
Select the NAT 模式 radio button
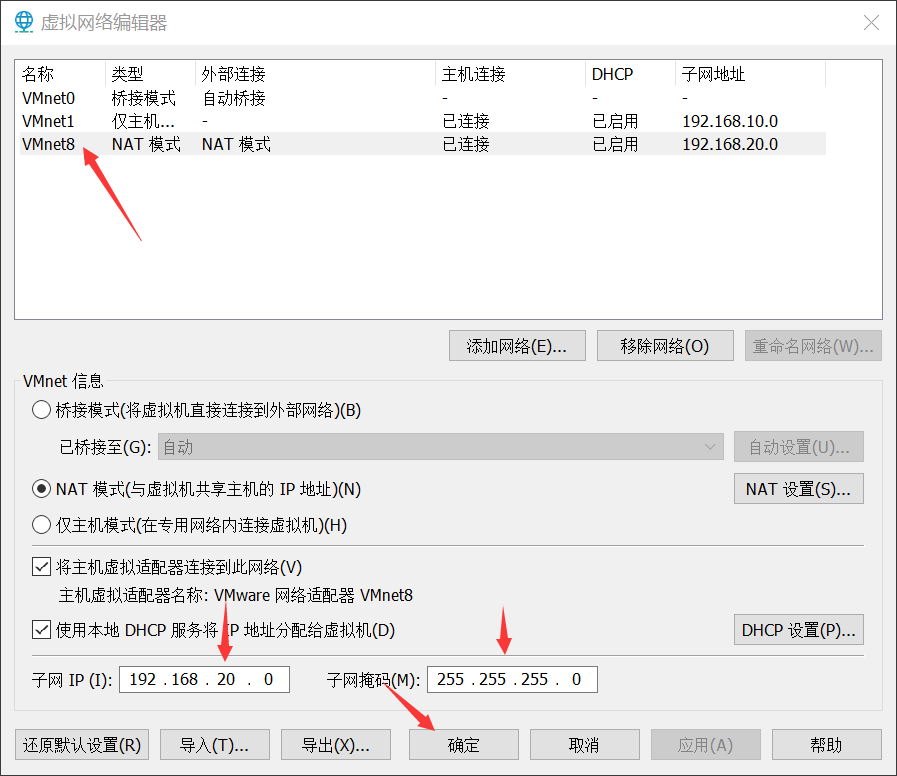(41, 489)
